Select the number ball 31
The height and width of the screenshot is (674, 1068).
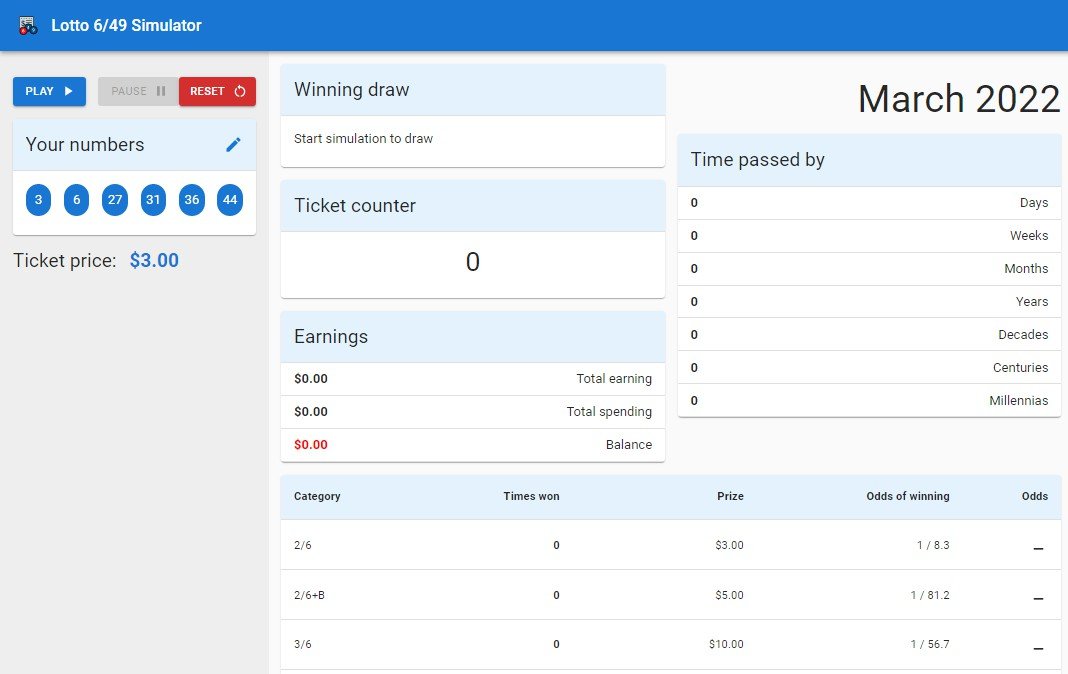pyautogui.click(x=153, y=200)
